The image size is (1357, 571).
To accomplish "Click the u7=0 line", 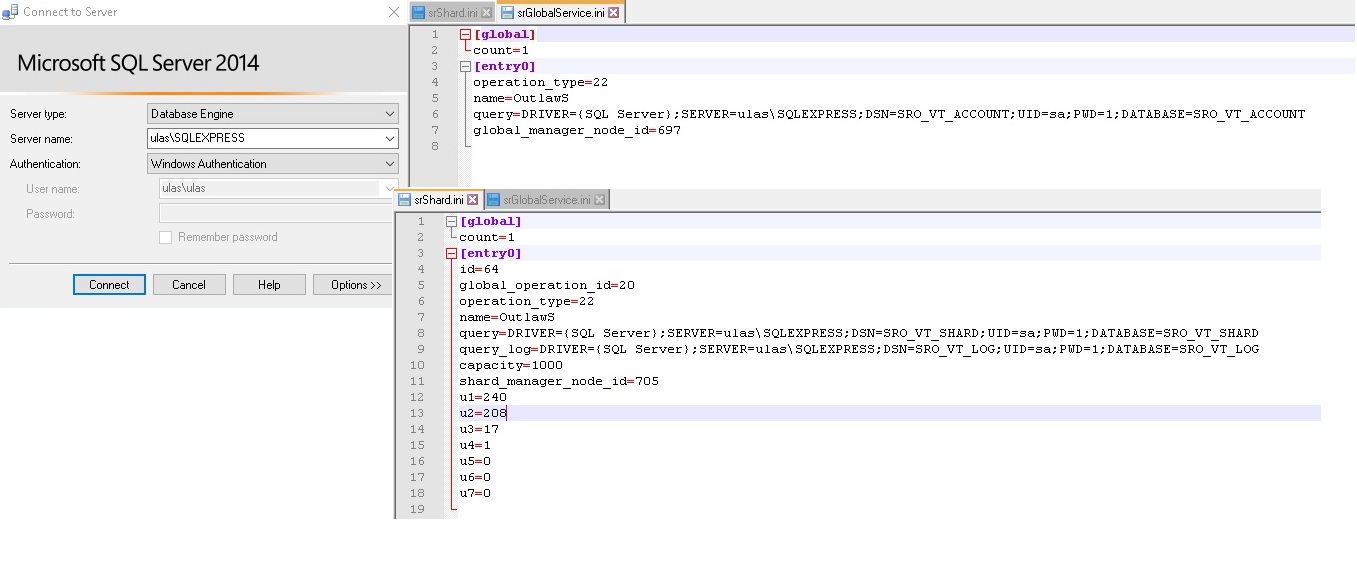I will click(x=475, y=493).
